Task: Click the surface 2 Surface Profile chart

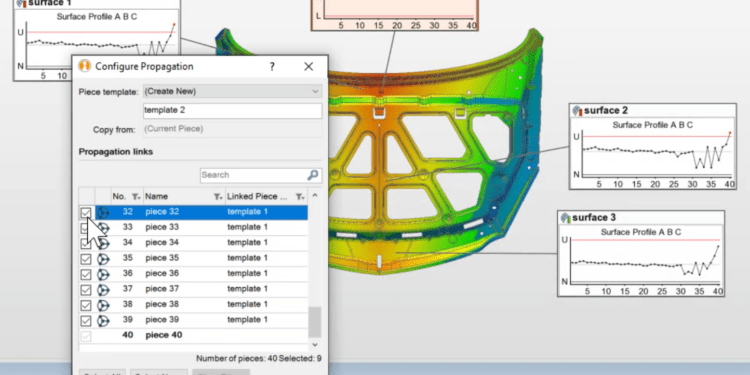Action: 653,152
